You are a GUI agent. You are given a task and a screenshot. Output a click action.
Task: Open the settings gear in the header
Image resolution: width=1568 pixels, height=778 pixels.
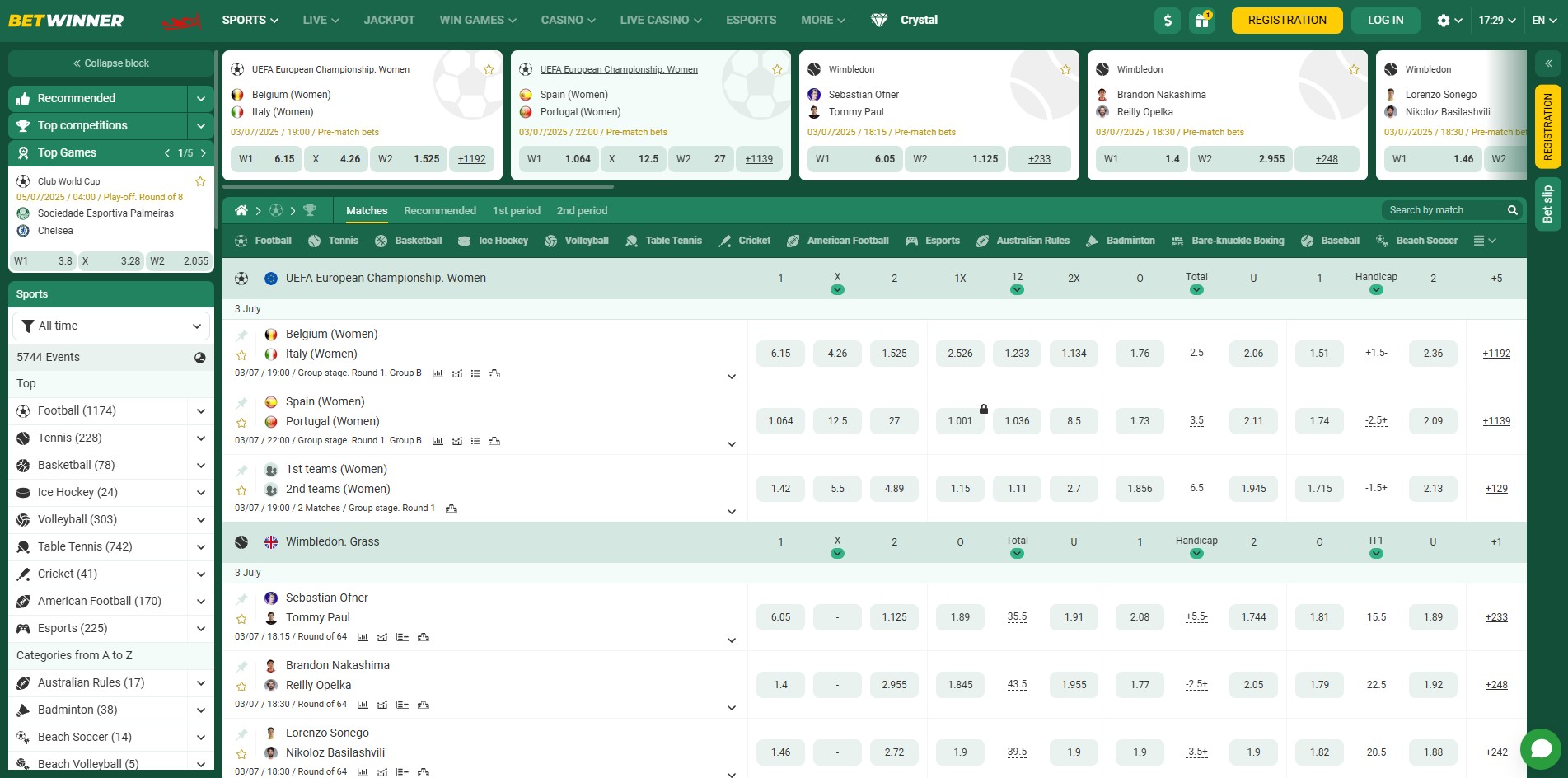1441,20
